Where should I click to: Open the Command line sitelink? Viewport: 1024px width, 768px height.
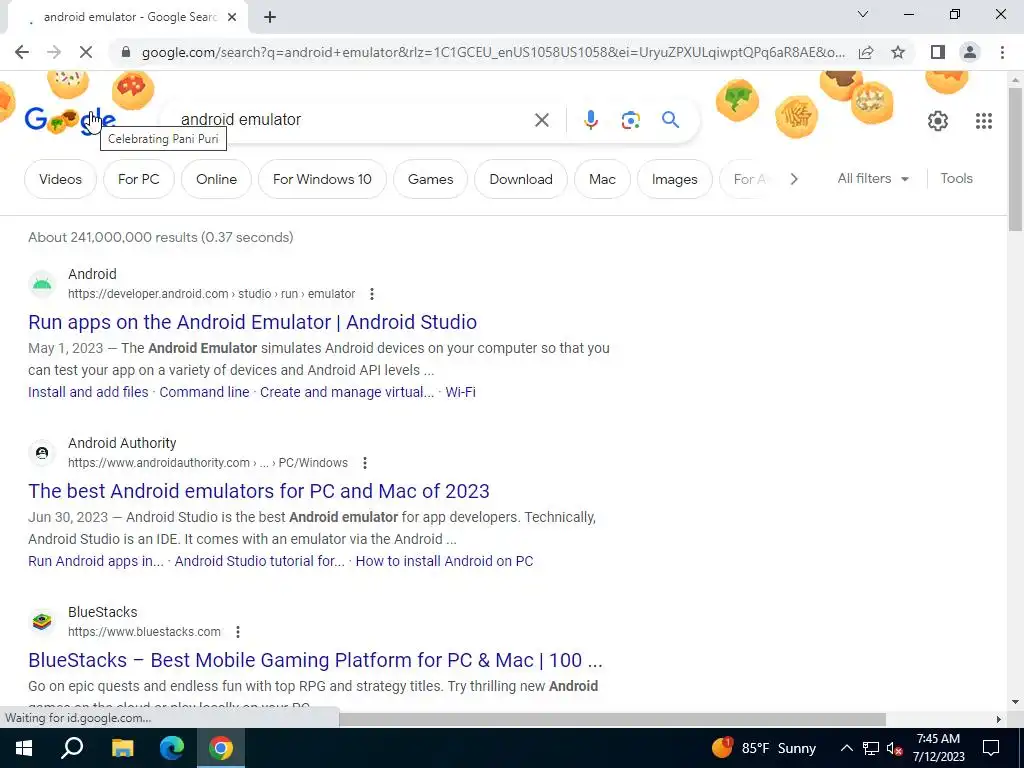(x=204, y=392)
